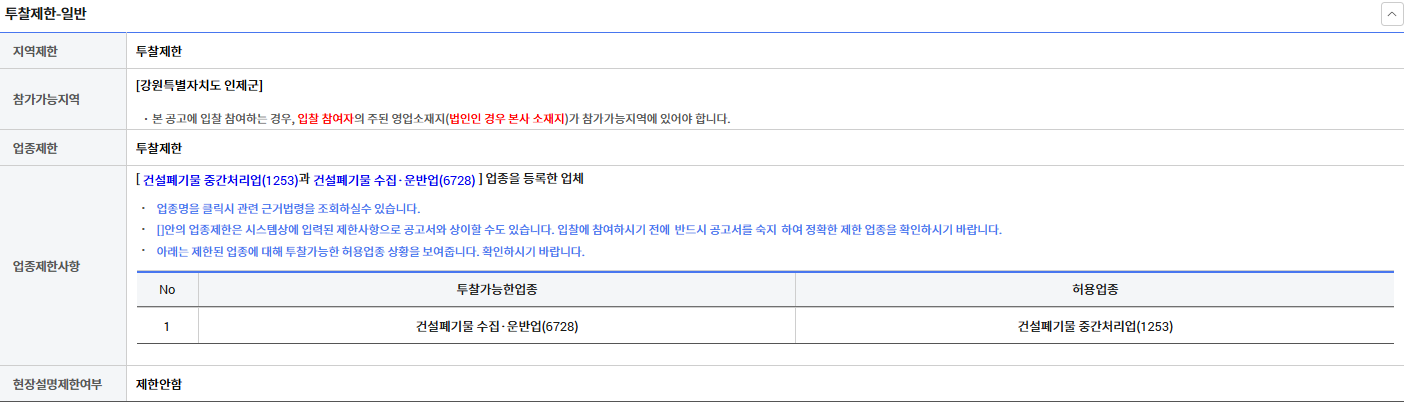The image size is (1404, 402).
Task: Click the 제한안함 value text
Action: 159,384
